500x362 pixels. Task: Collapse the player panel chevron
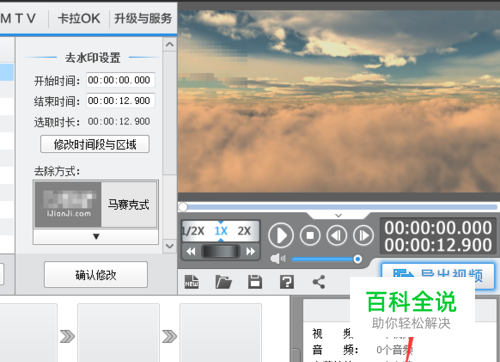(x=338, y=215)
